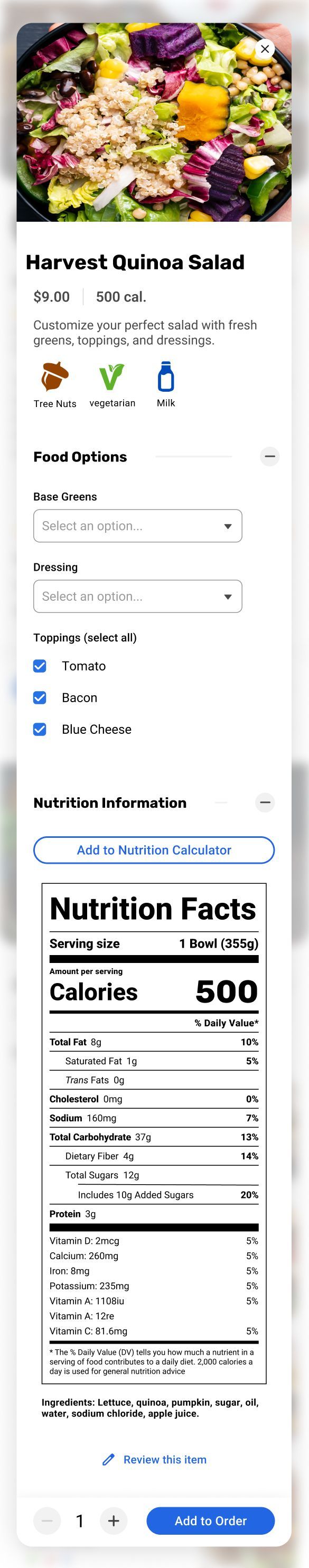The width and height of the screenshot is (309, 1568).
Task: Click the salad photo at the top
Action: click(x=154, y=122)
